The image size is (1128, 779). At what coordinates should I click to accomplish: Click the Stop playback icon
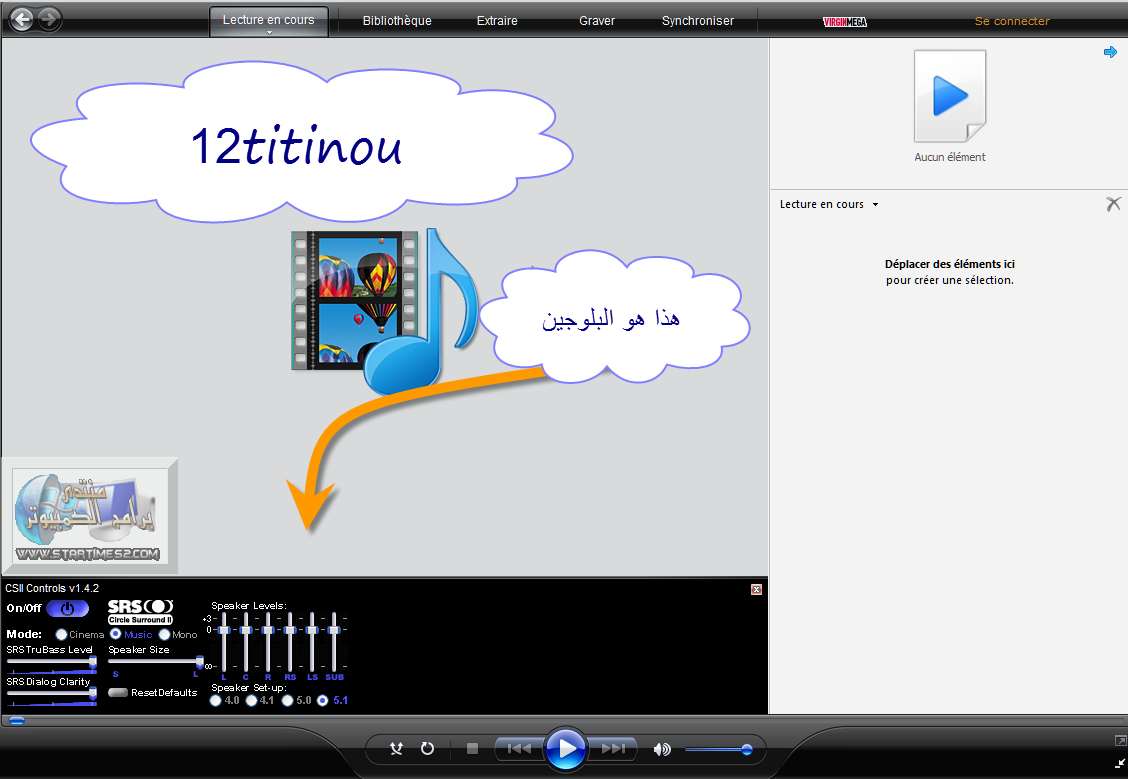tap(473, 748)
